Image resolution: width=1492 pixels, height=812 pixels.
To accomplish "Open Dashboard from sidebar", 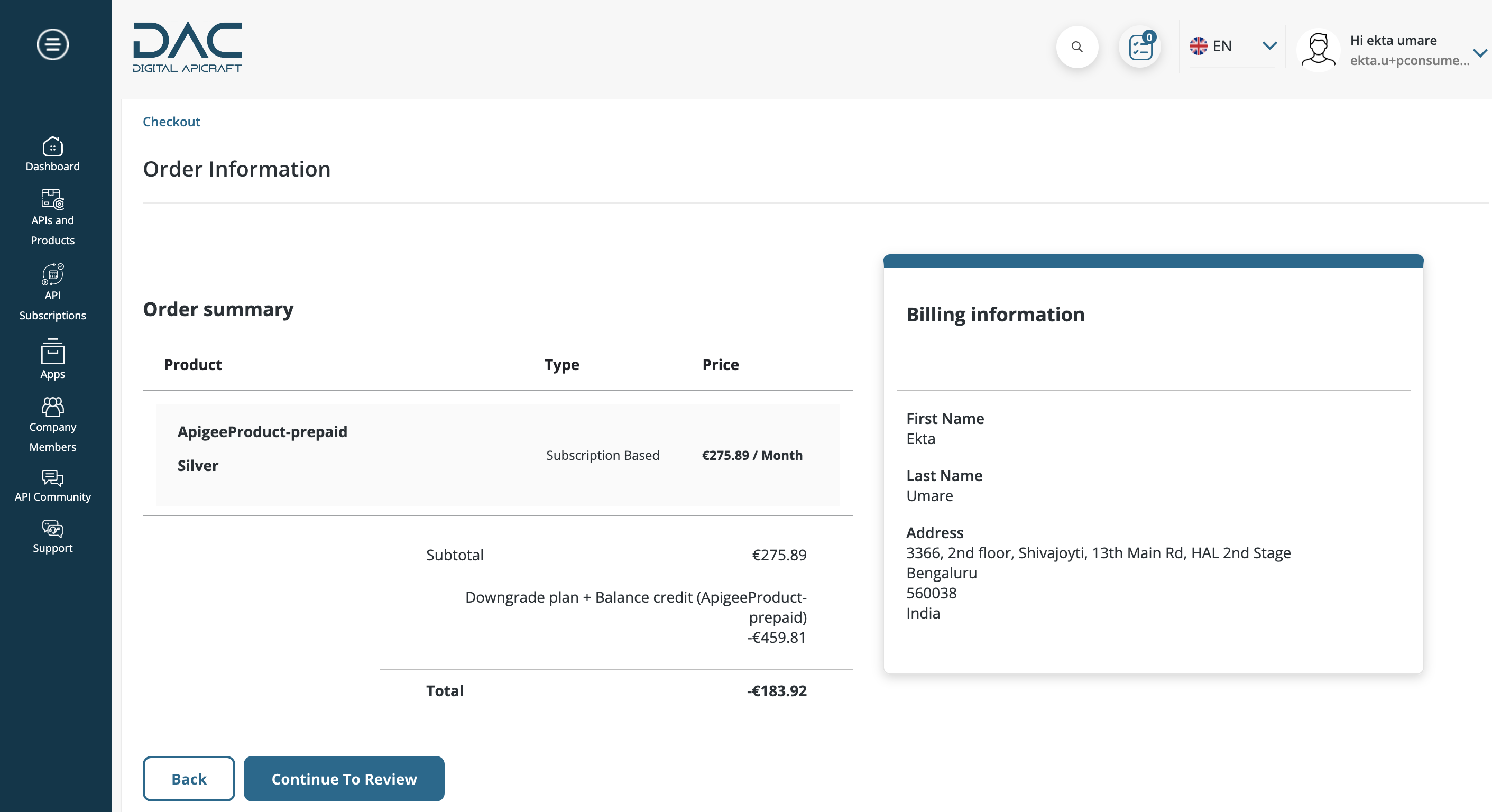I will point(53,154).
